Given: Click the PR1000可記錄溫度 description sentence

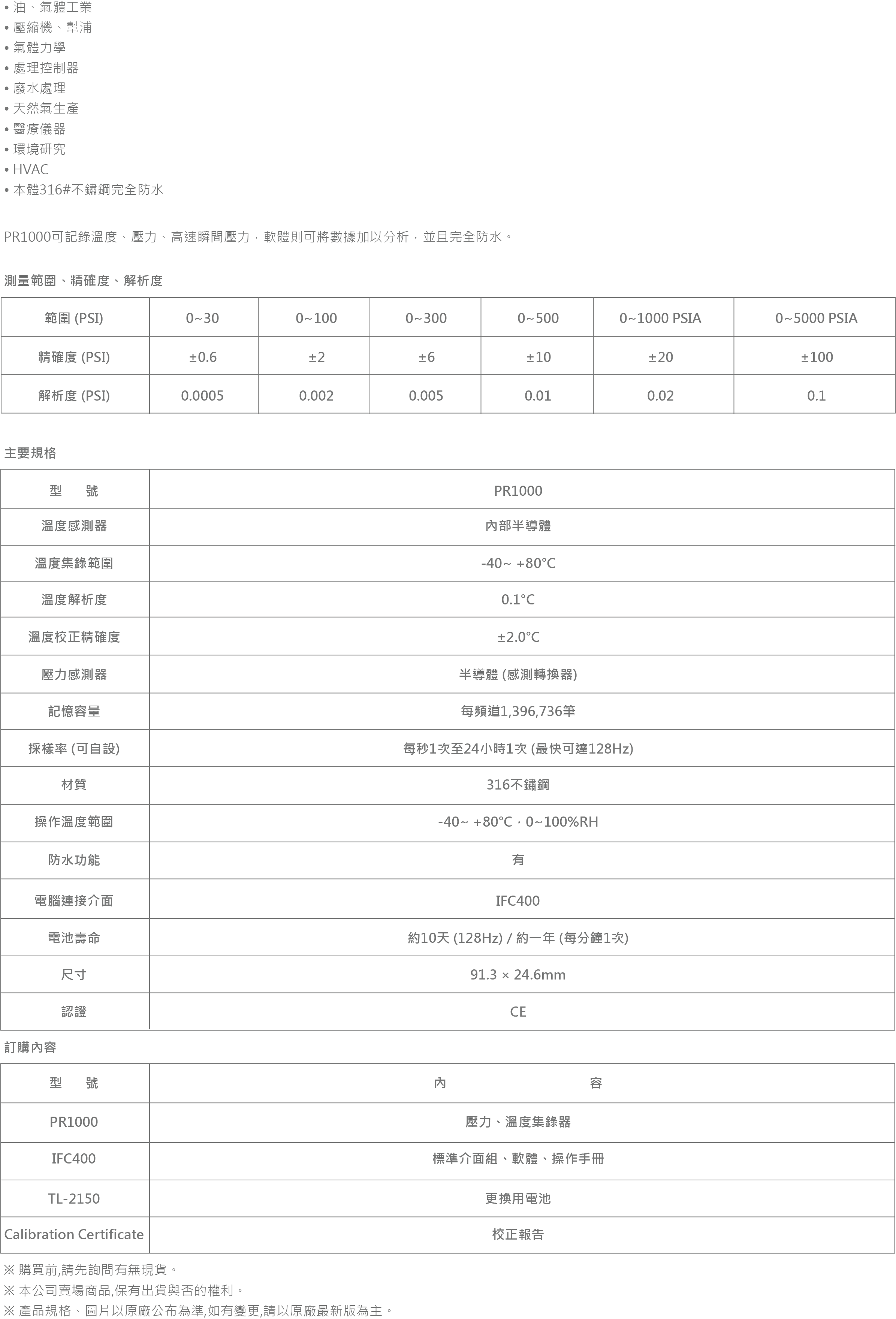Looking at the screenshot, I should (x=258, y=237).
